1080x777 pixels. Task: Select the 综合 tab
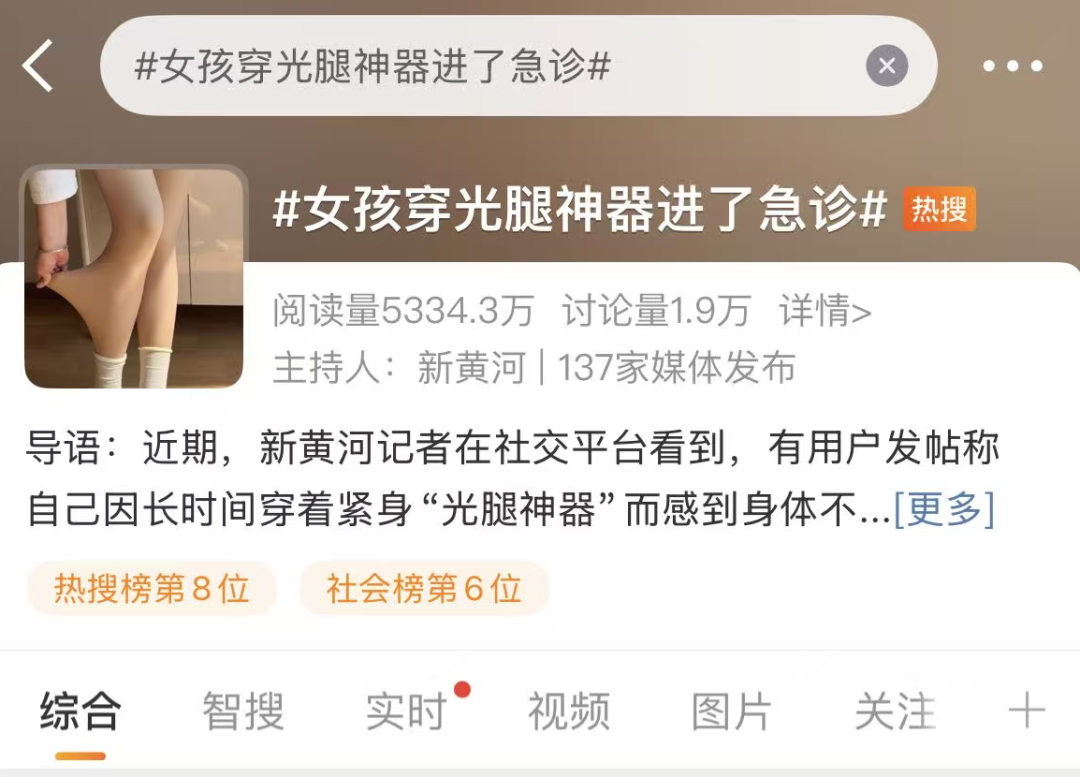pyautogui.click(x=81, y=711)
